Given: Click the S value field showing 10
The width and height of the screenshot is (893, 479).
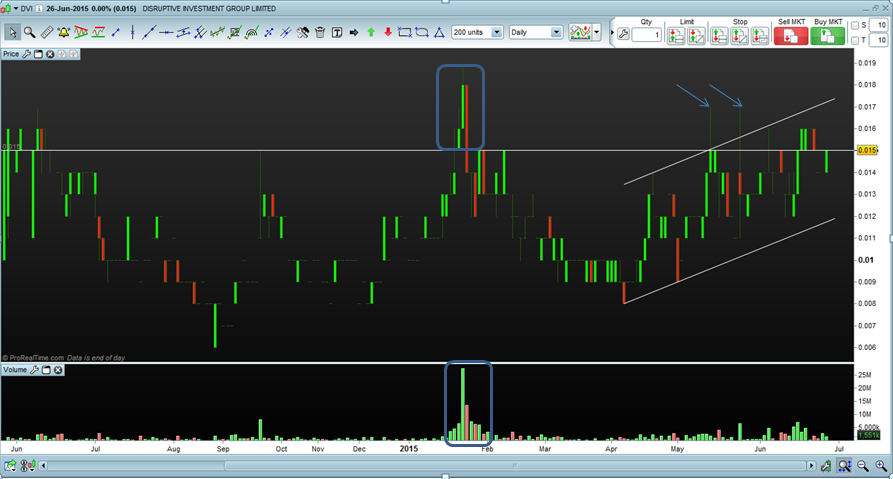Looking at the screenshot, I should point(879,26).
